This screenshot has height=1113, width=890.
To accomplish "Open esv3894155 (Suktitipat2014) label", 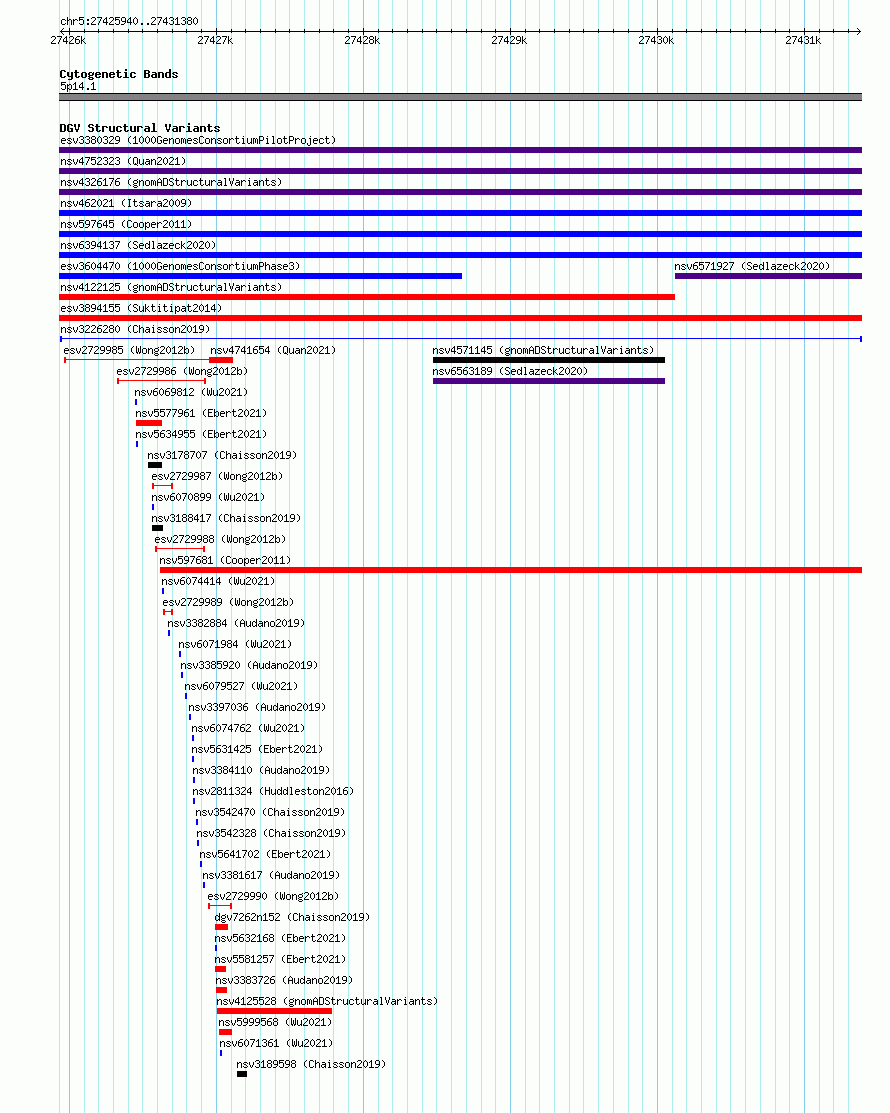I will coord(141,308).
